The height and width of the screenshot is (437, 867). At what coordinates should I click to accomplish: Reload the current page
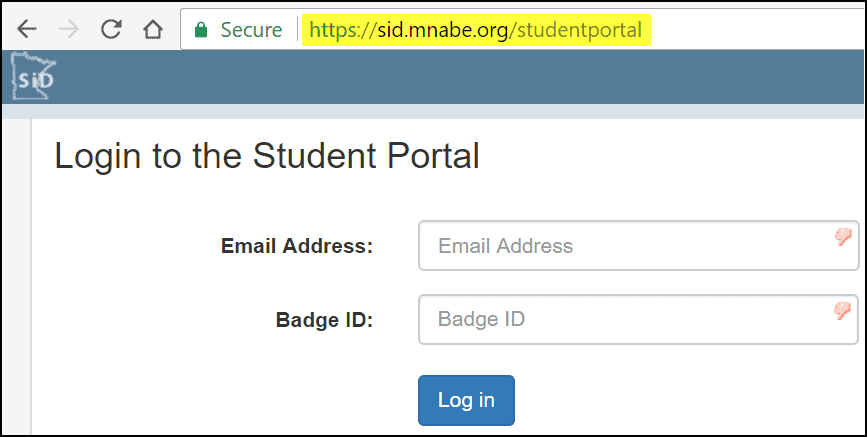[111, 30]
